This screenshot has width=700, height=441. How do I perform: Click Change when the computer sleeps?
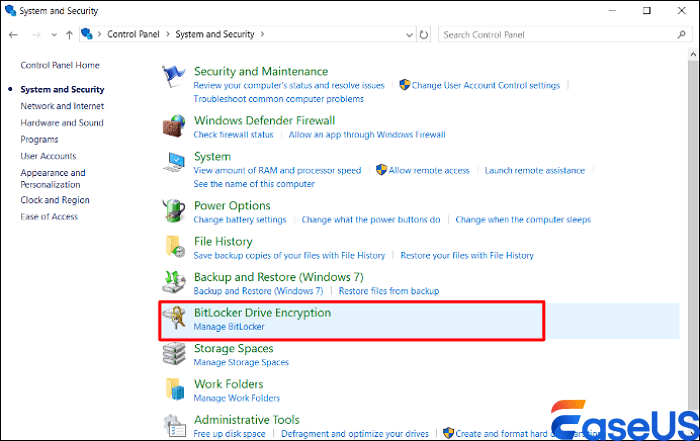523,220
